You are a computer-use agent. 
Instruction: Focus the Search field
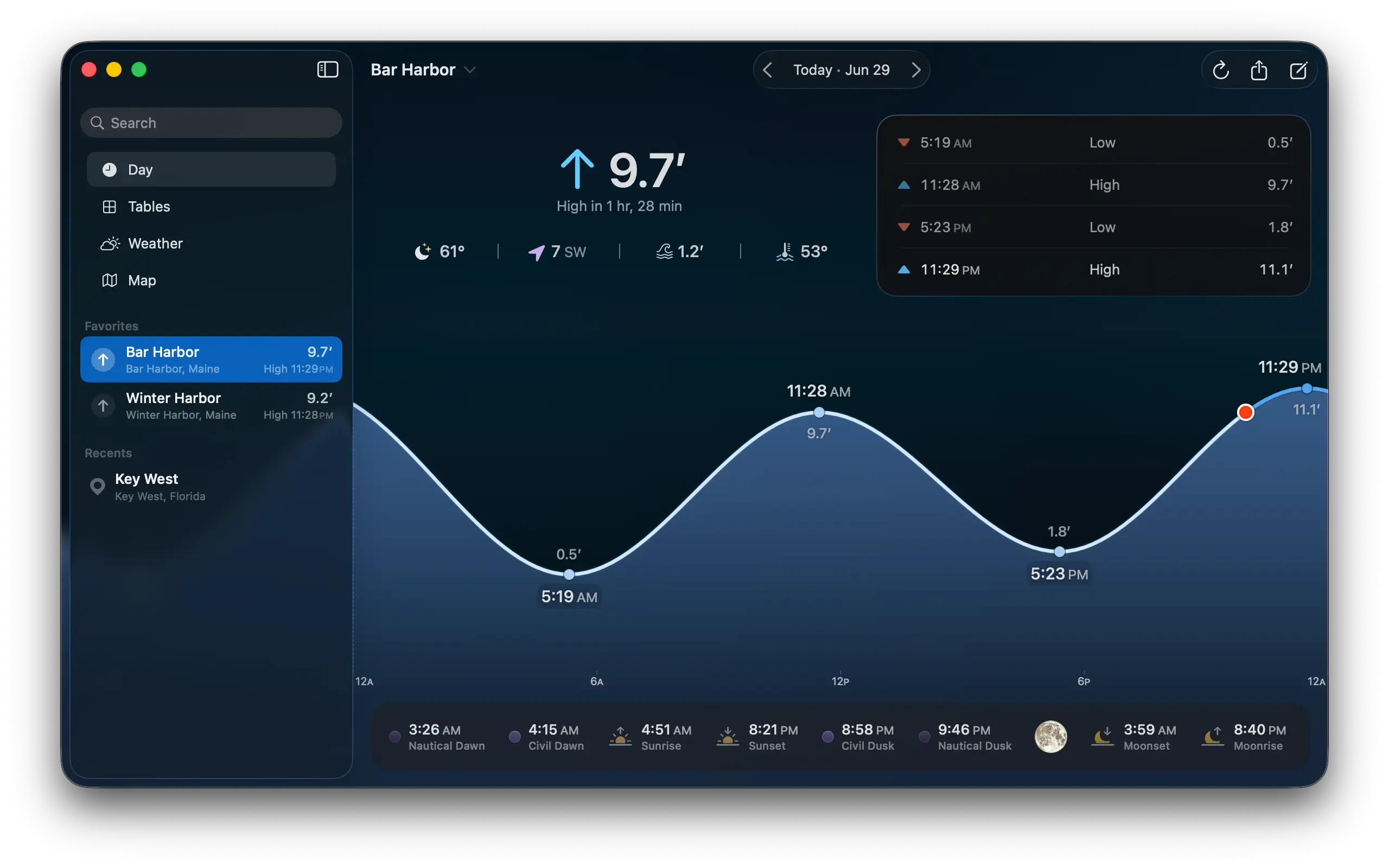coord(211,123)
